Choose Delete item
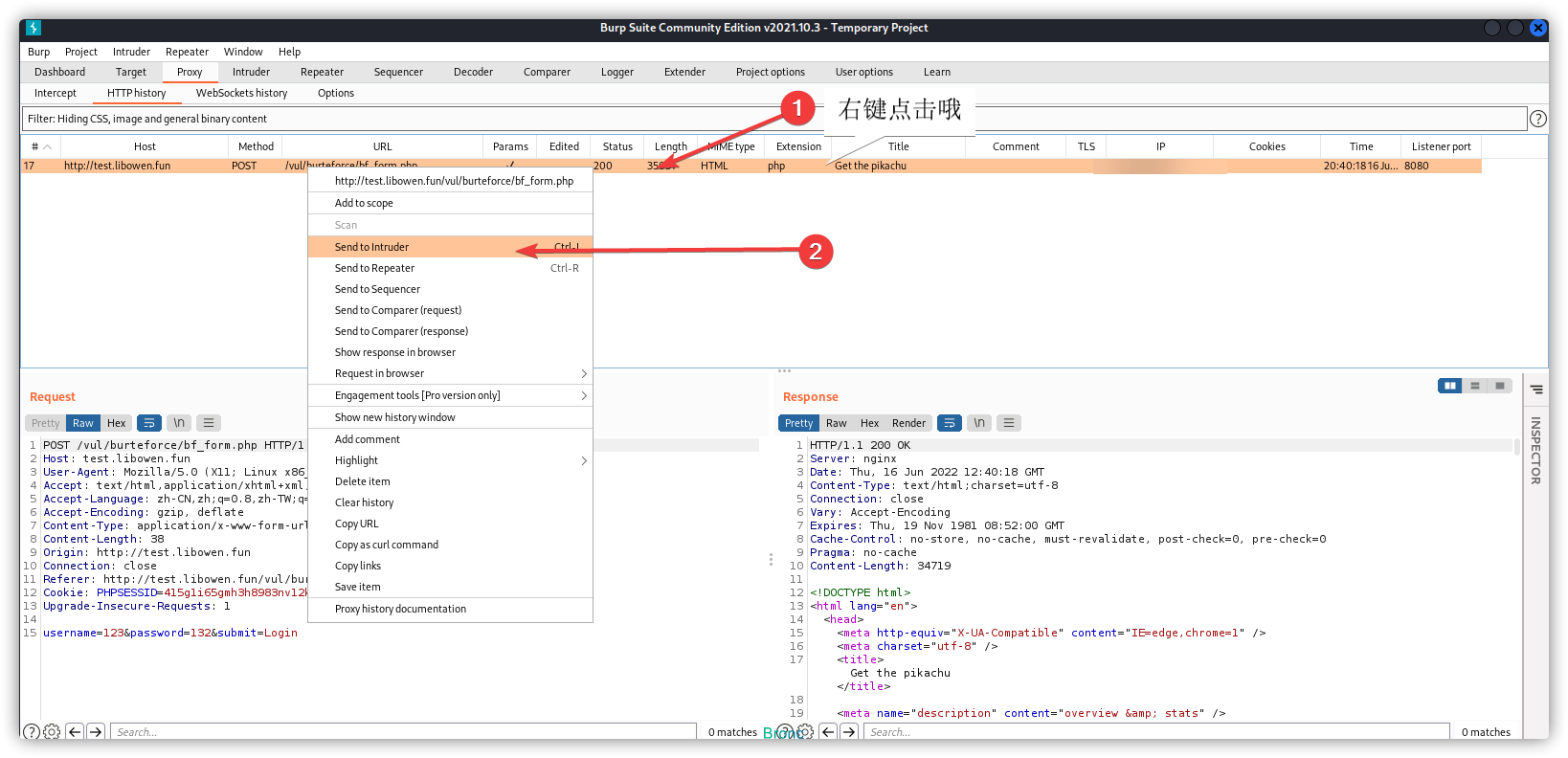This screenshot has width=1568, height=758. click(450, 481)
